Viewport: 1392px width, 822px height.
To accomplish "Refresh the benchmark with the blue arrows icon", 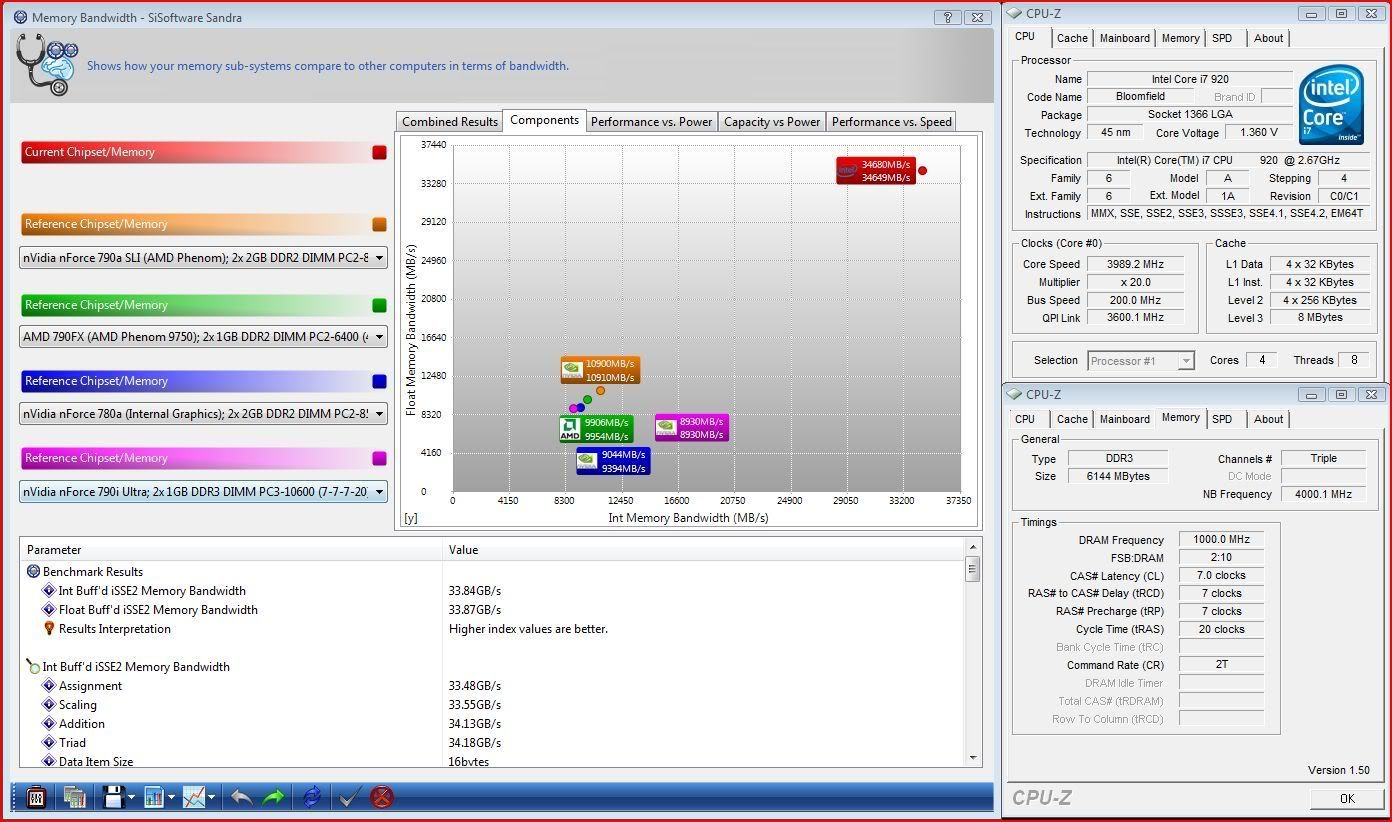I will [312, 797].
